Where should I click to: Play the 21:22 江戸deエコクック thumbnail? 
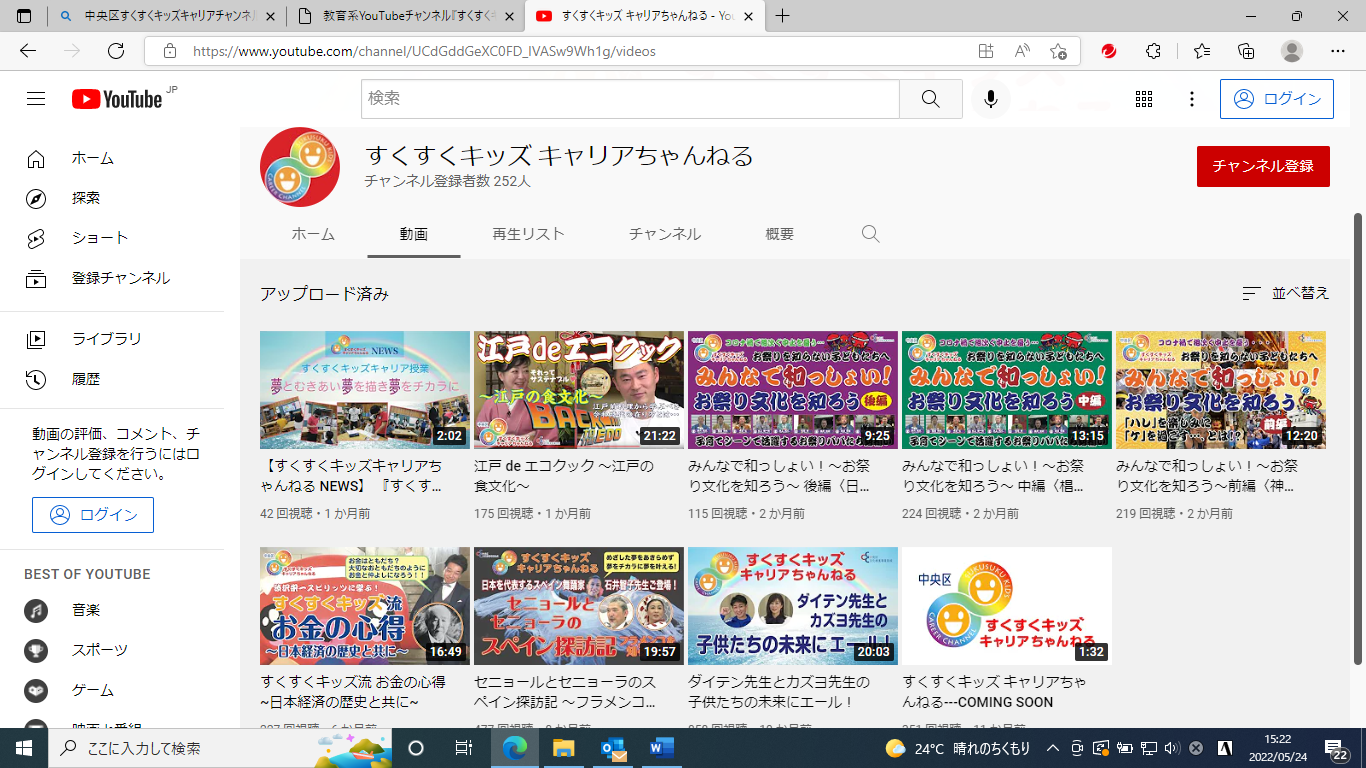(x=579, y=390)
